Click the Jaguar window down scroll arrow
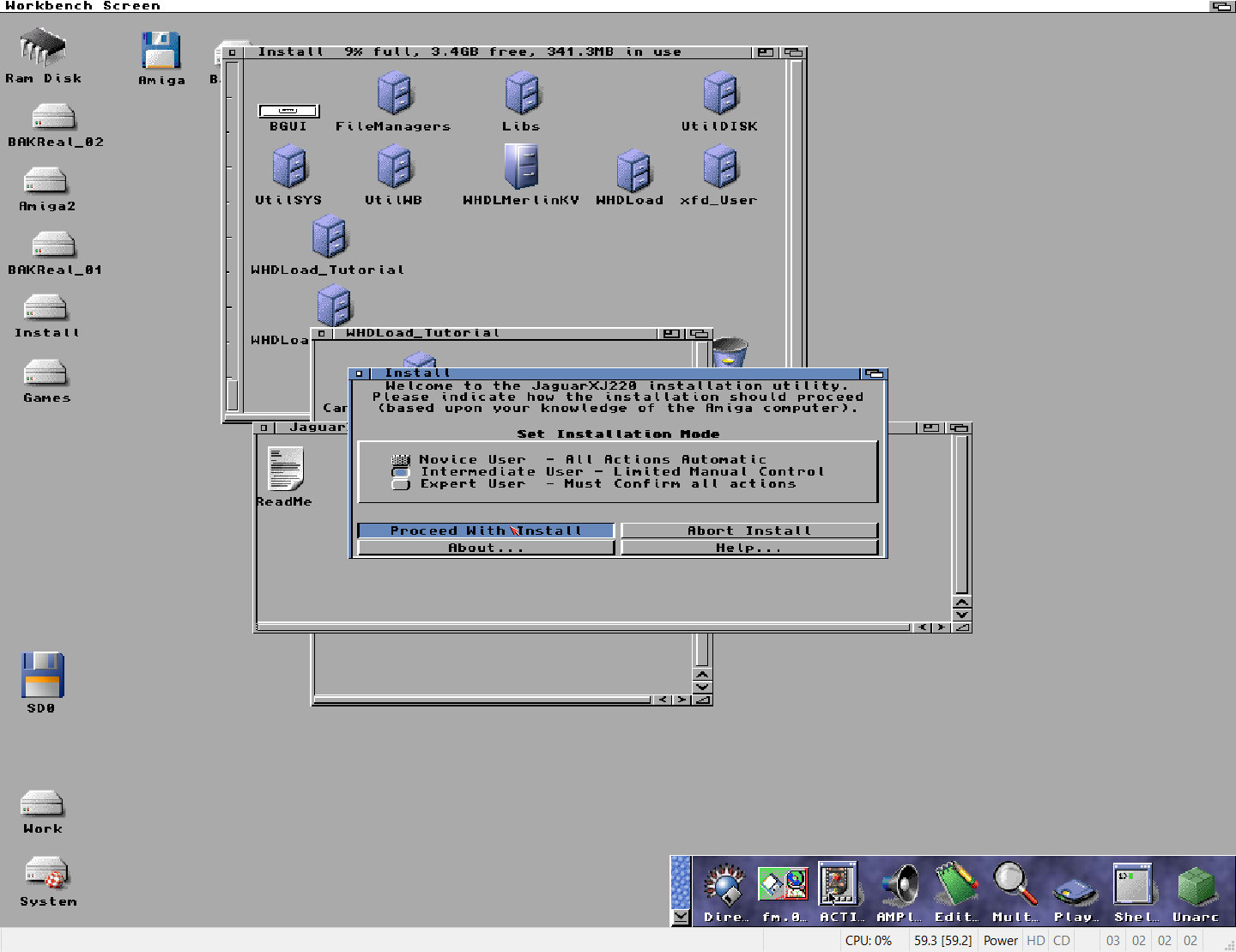1236x952 pixels. pyautogui.click(x=962, y=615)
